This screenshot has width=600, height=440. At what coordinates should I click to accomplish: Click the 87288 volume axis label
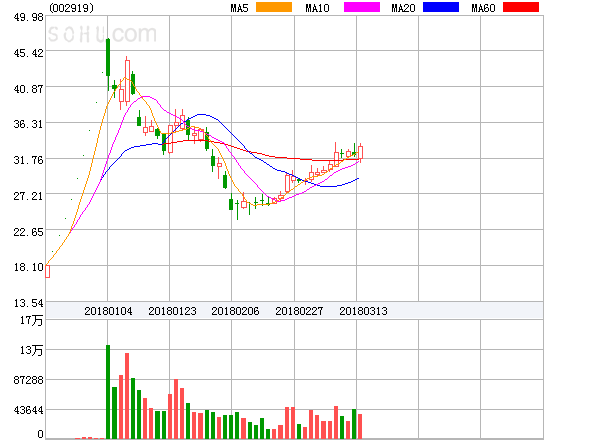click(29, 380)
